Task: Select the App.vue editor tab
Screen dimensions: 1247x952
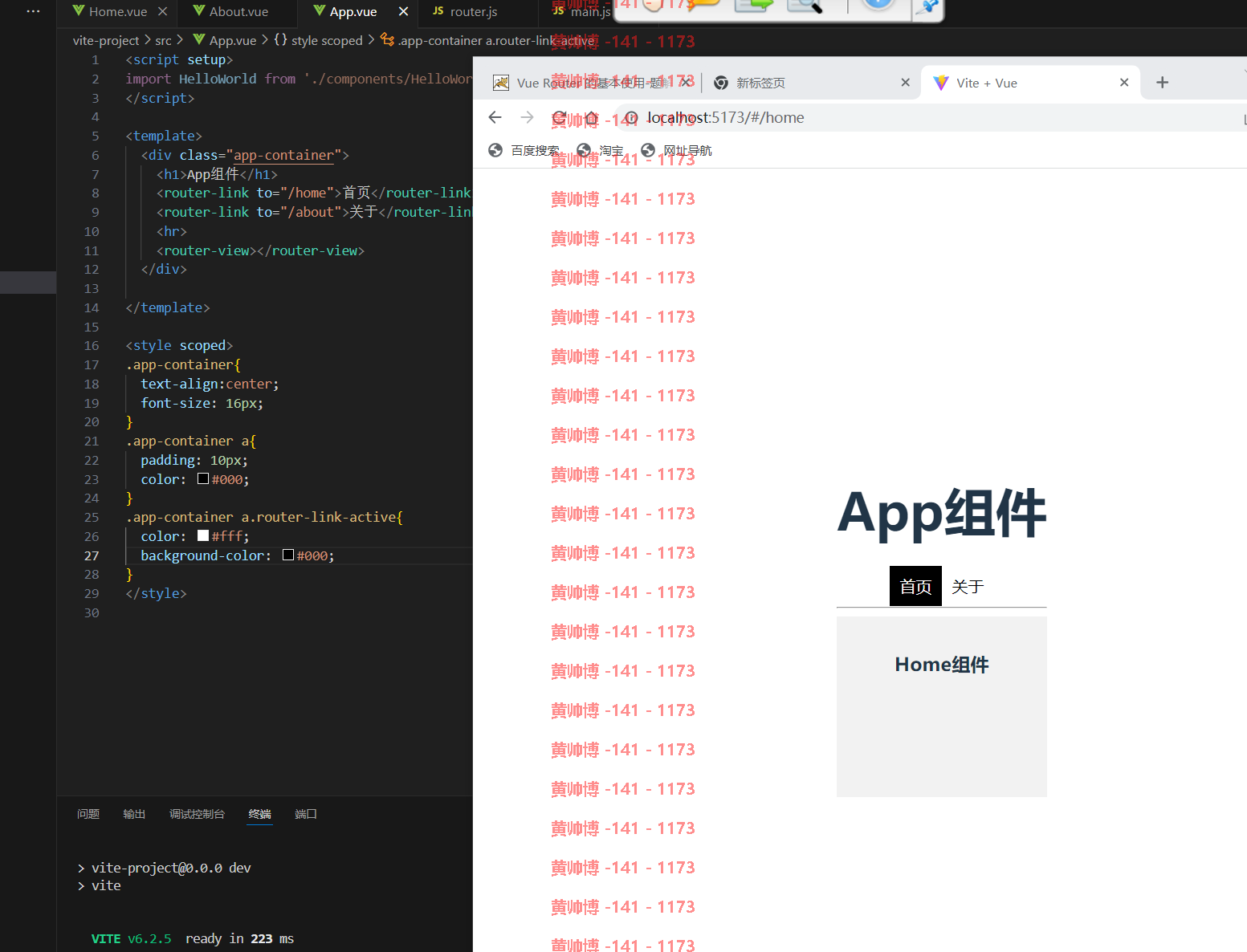Action: [353, 11]
